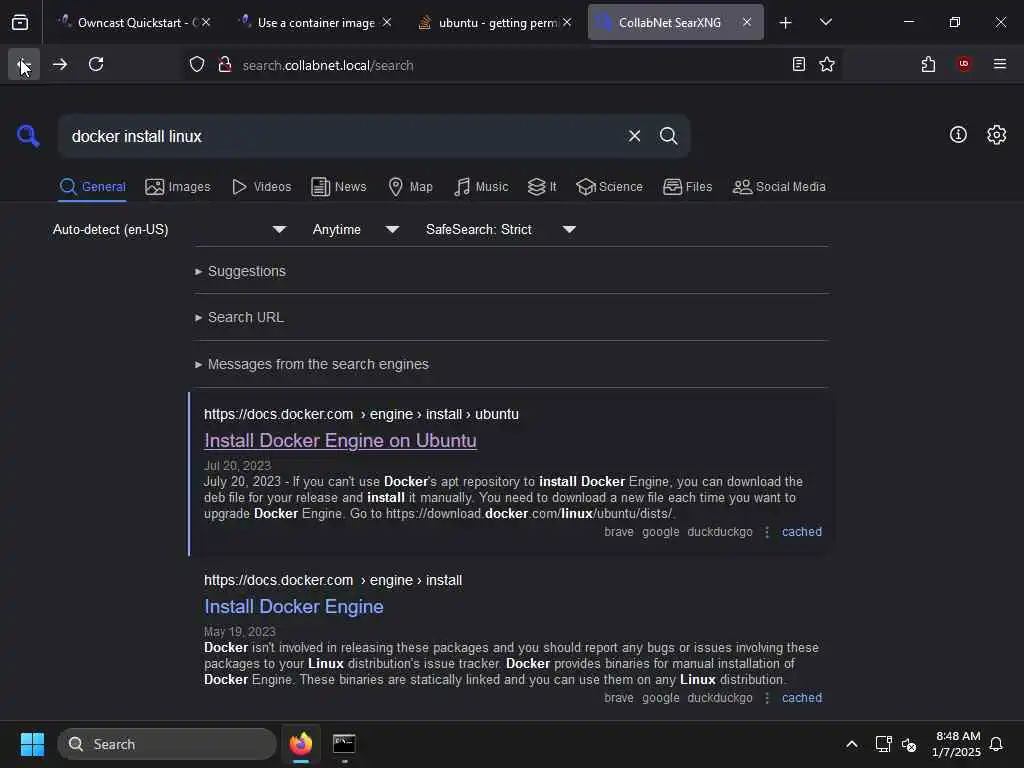The image size is (1024, 768).
Task: Click the docs.docker.com engine install ubuntu URL
Action: click(x=361, y=414)
